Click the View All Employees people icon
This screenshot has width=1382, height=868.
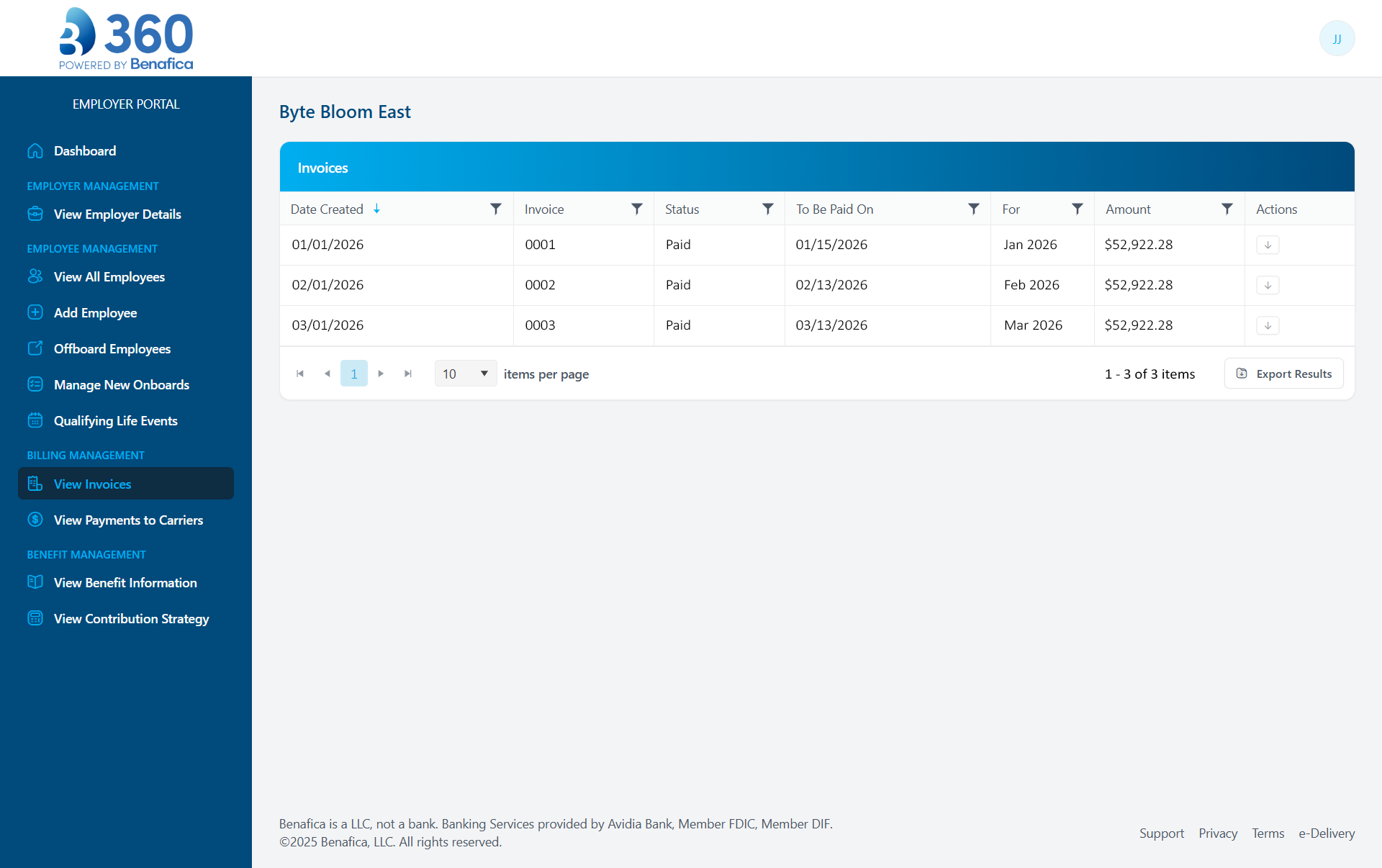click(35, 276)
